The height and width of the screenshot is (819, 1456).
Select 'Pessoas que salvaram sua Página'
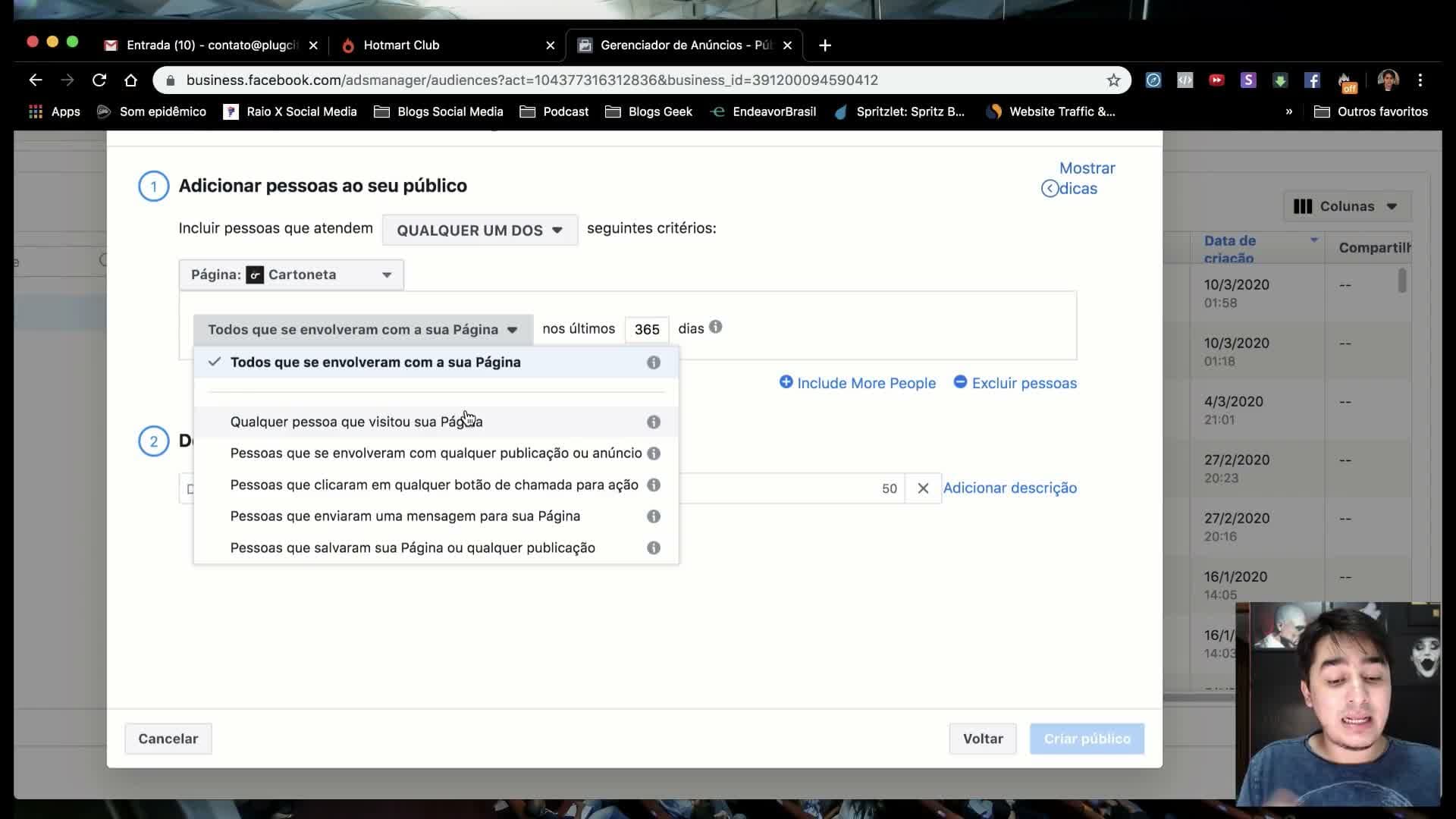pos(436,548)
